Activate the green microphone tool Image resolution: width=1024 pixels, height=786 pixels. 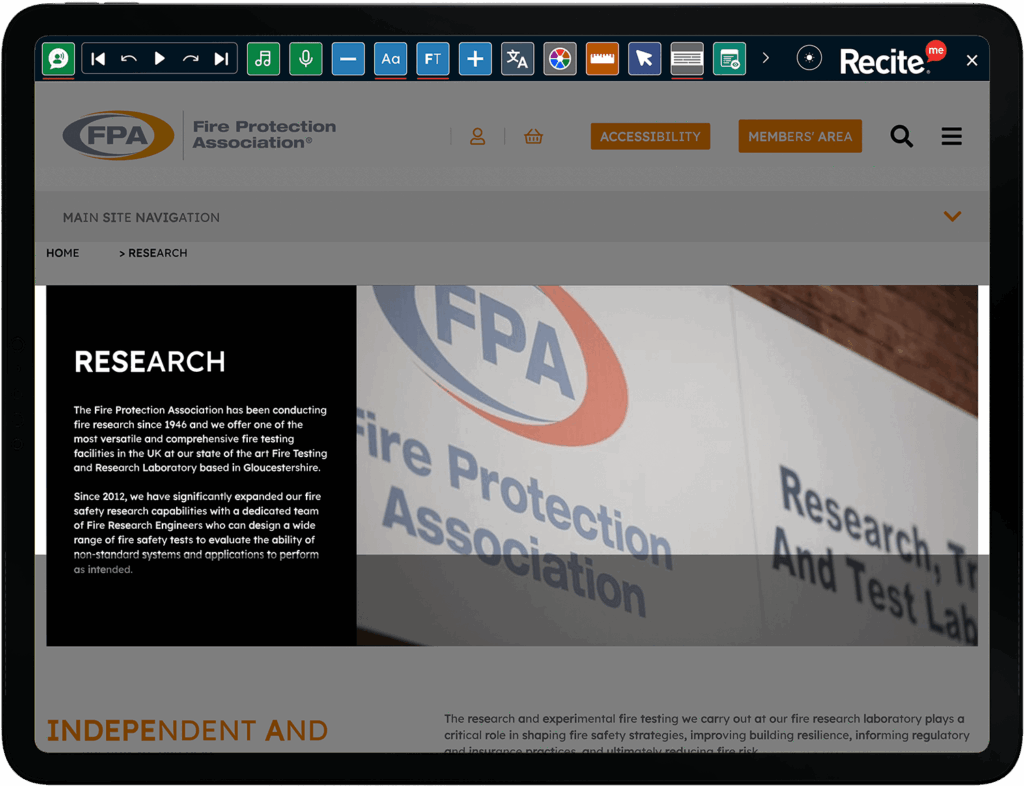306,59
